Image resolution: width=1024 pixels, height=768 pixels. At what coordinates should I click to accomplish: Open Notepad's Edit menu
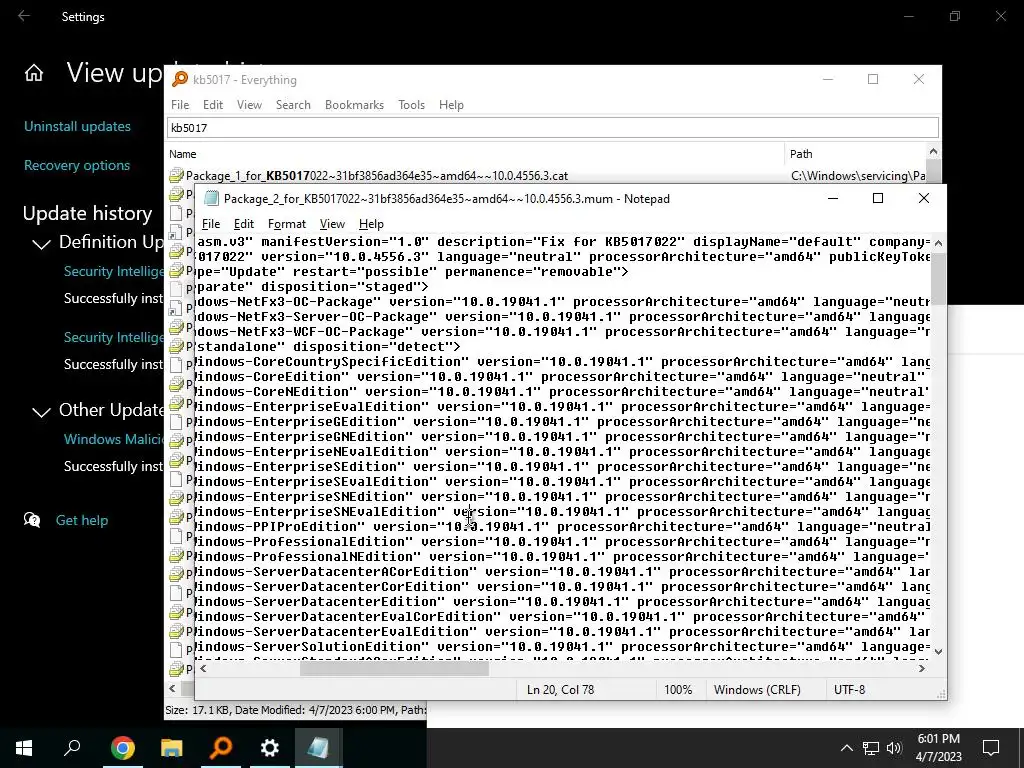(x=244, y=224)
